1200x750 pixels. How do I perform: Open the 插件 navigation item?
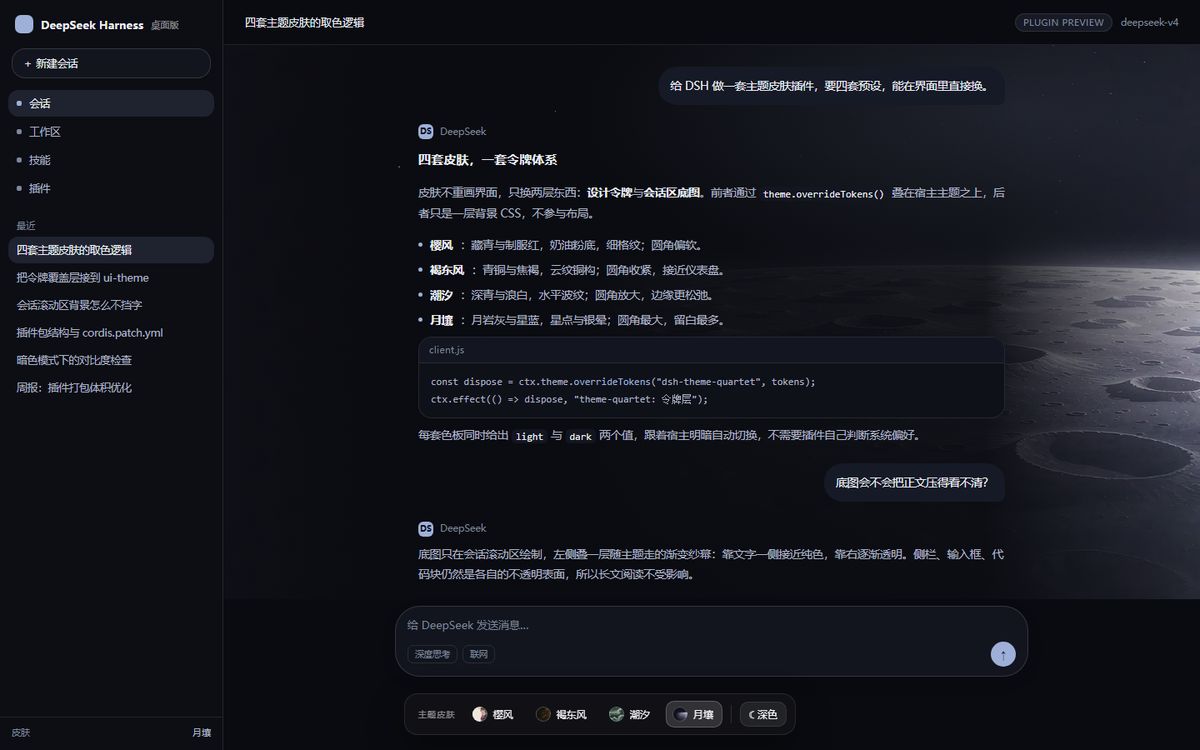(111, 188)
